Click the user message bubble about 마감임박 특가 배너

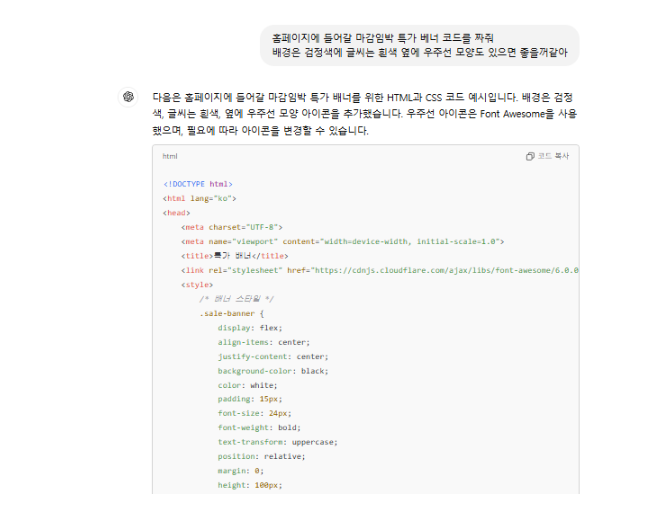coord(420,45)
